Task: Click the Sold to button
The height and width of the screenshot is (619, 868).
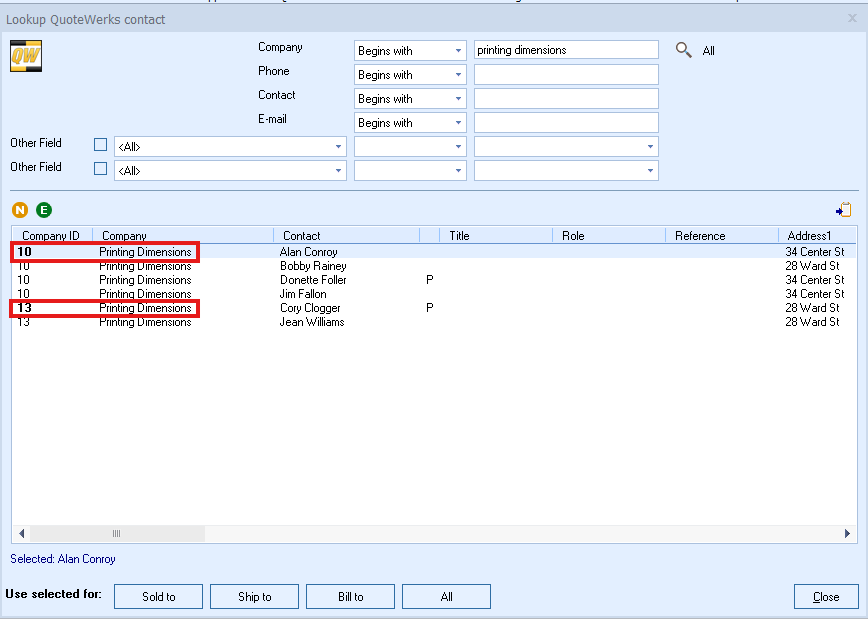Action: tap(158, 596)
